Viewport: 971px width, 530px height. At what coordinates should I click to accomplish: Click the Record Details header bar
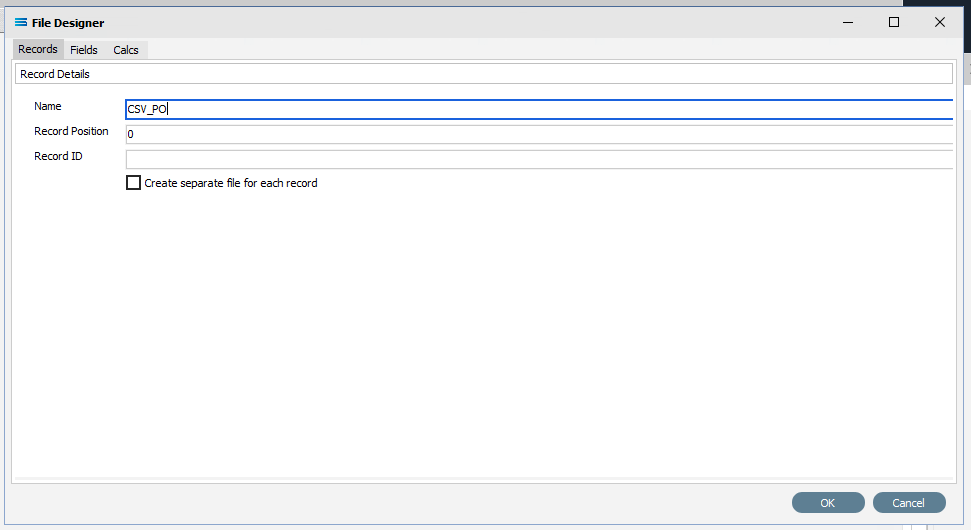pos(484,74)
